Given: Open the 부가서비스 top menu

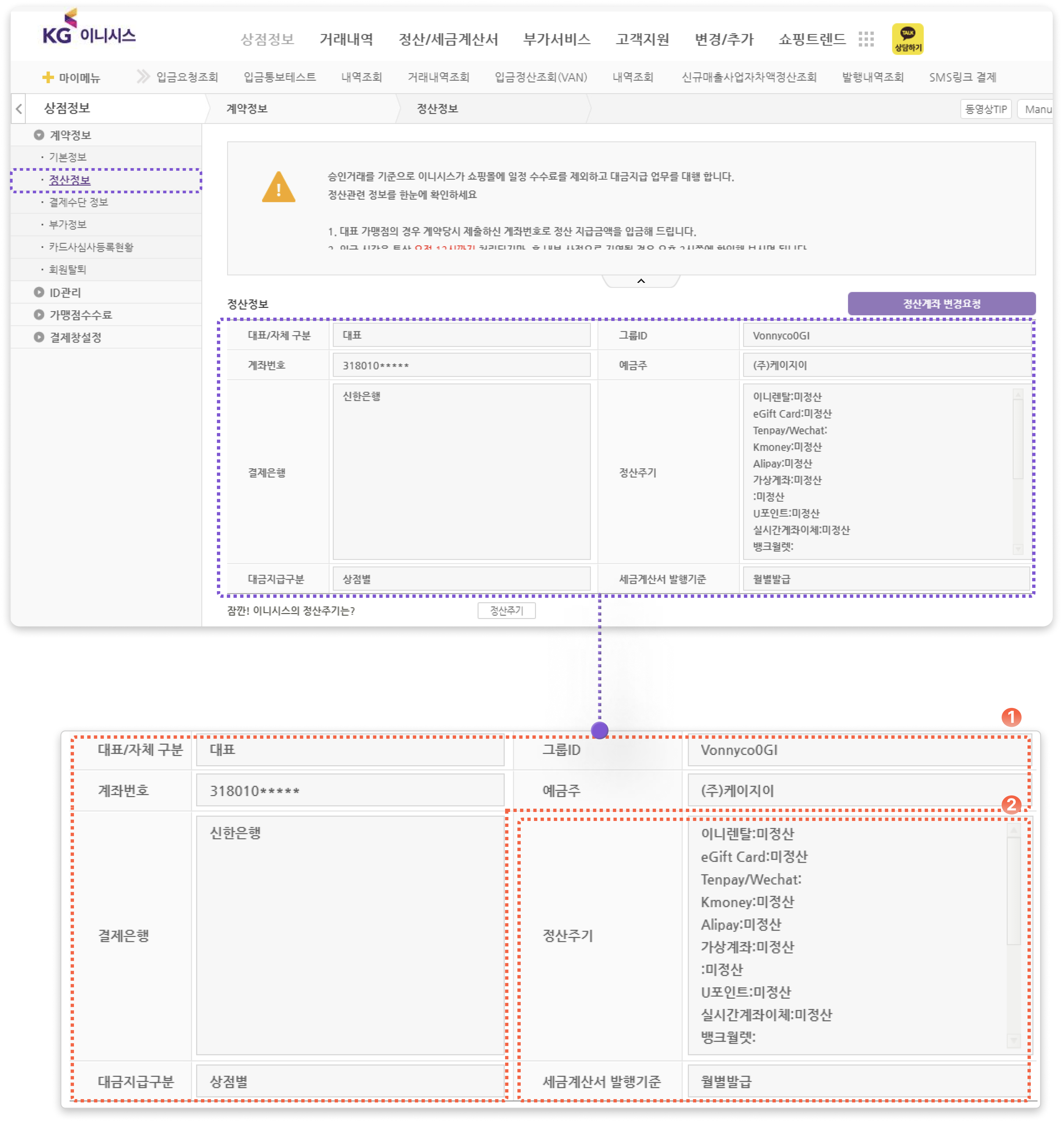Looking at the screenshot, I should click(x=557, y=39).
